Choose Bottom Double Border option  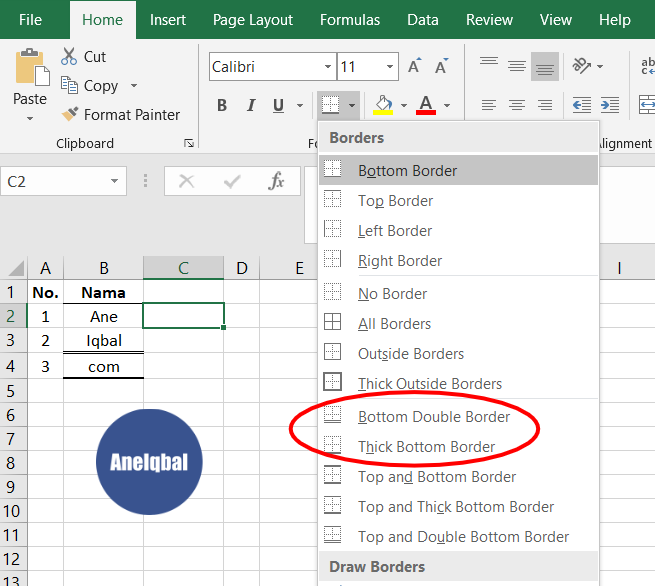(x=458, y=416)
